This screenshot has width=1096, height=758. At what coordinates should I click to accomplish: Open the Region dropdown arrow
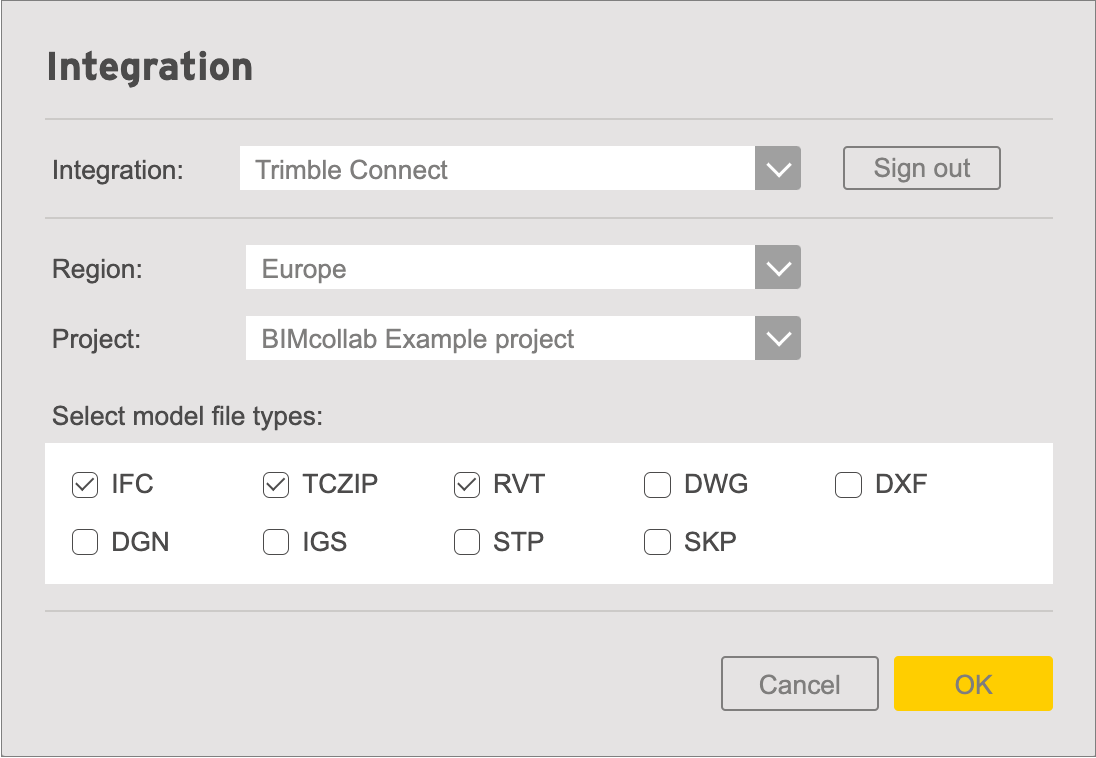point(778,267)
